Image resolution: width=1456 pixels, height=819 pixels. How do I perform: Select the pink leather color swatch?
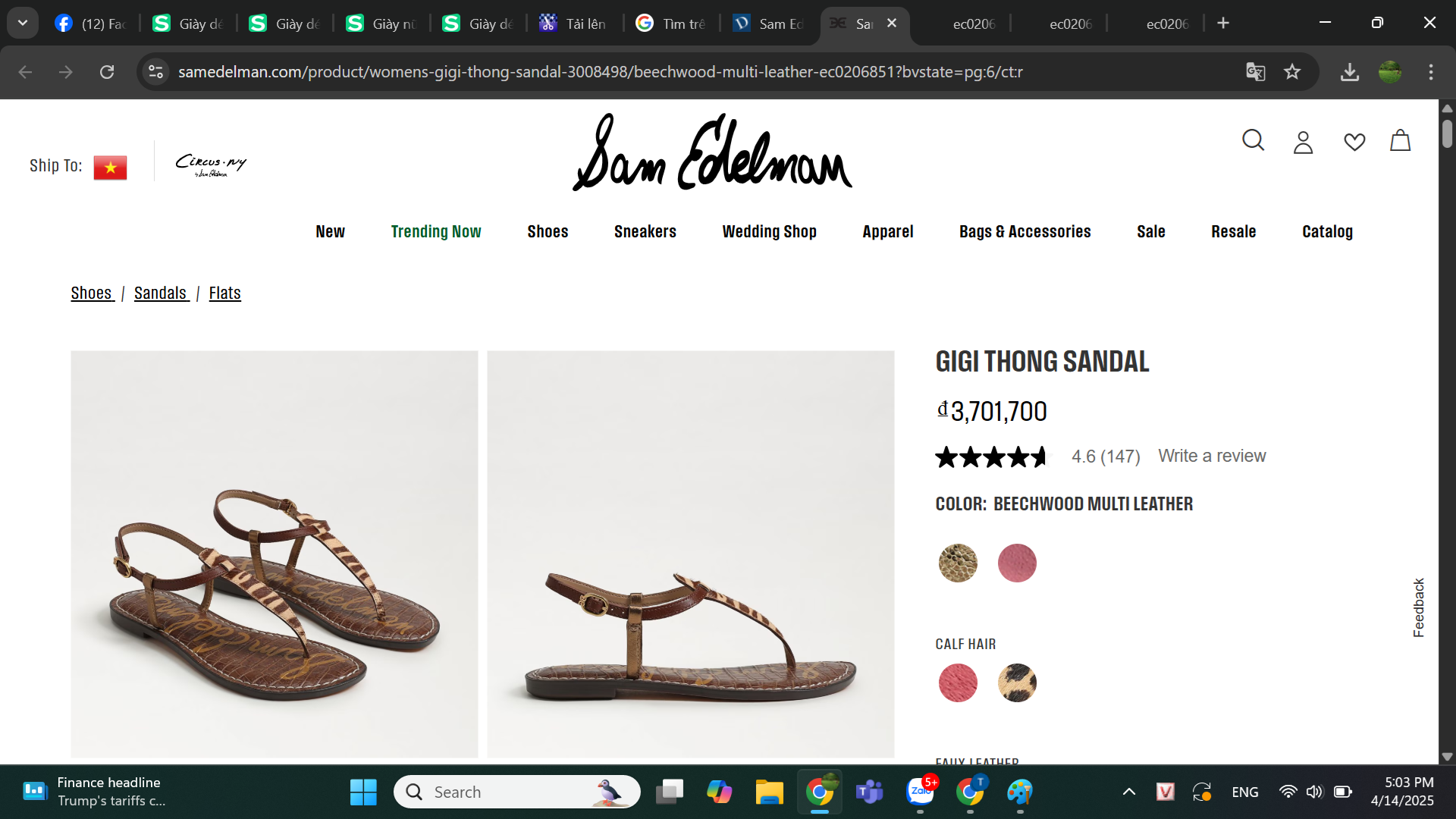1017,563
